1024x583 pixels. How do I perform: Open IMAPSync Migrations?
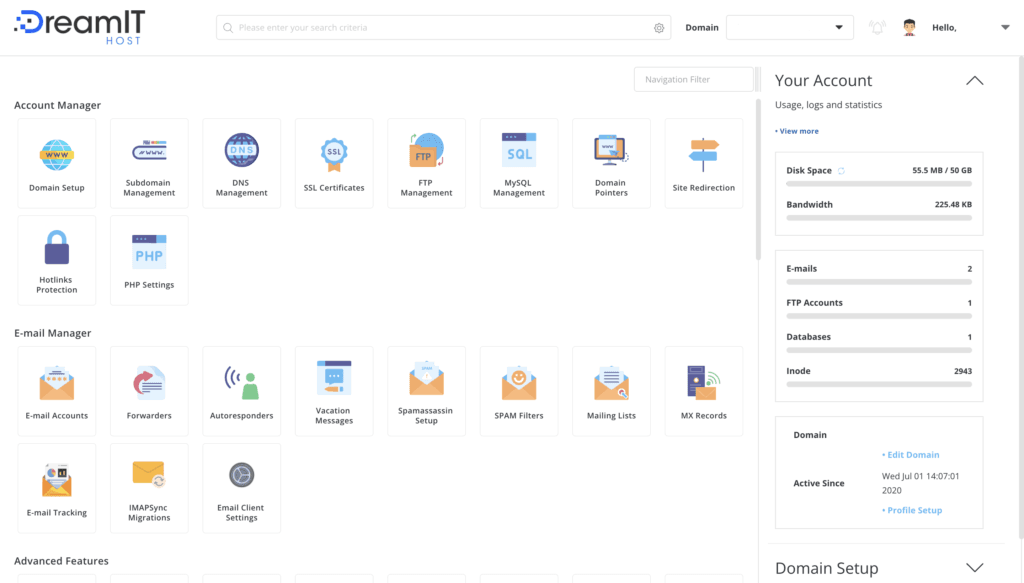[x=149, y=488]
